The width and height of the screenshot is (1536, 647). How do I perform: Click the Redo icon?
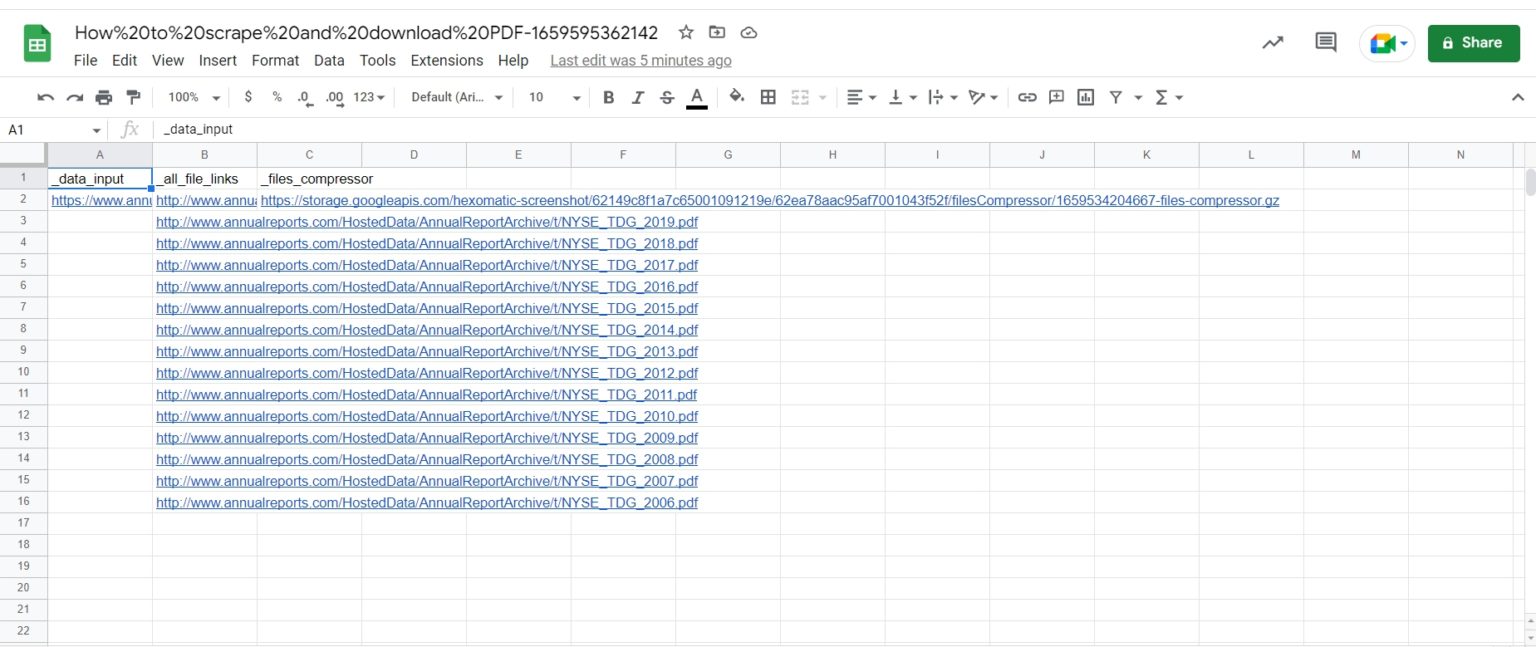tap(74, 97)
